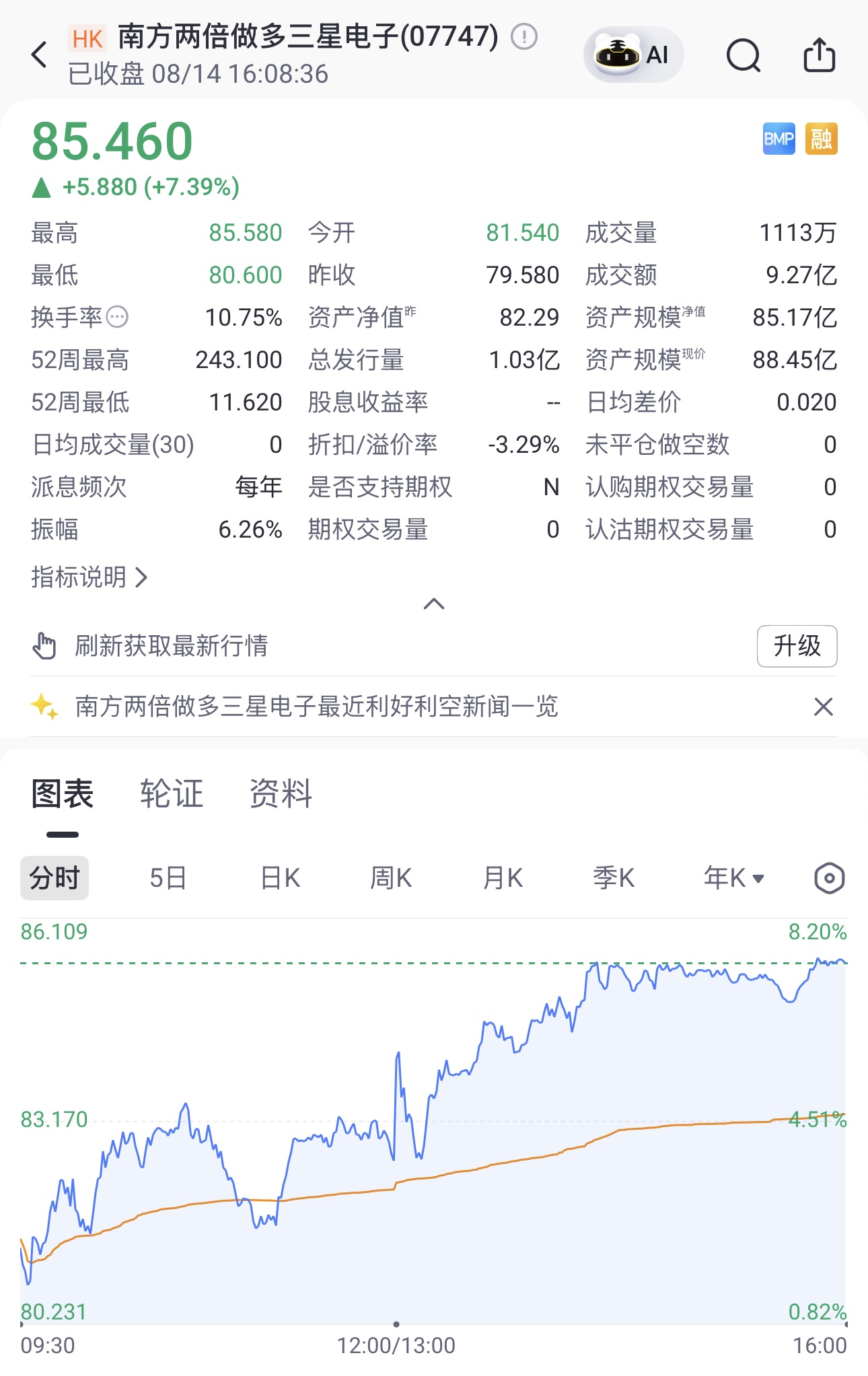Select the 5日 chart period
This screenshot has height=1376, width=868.
(x=168, y=878)
